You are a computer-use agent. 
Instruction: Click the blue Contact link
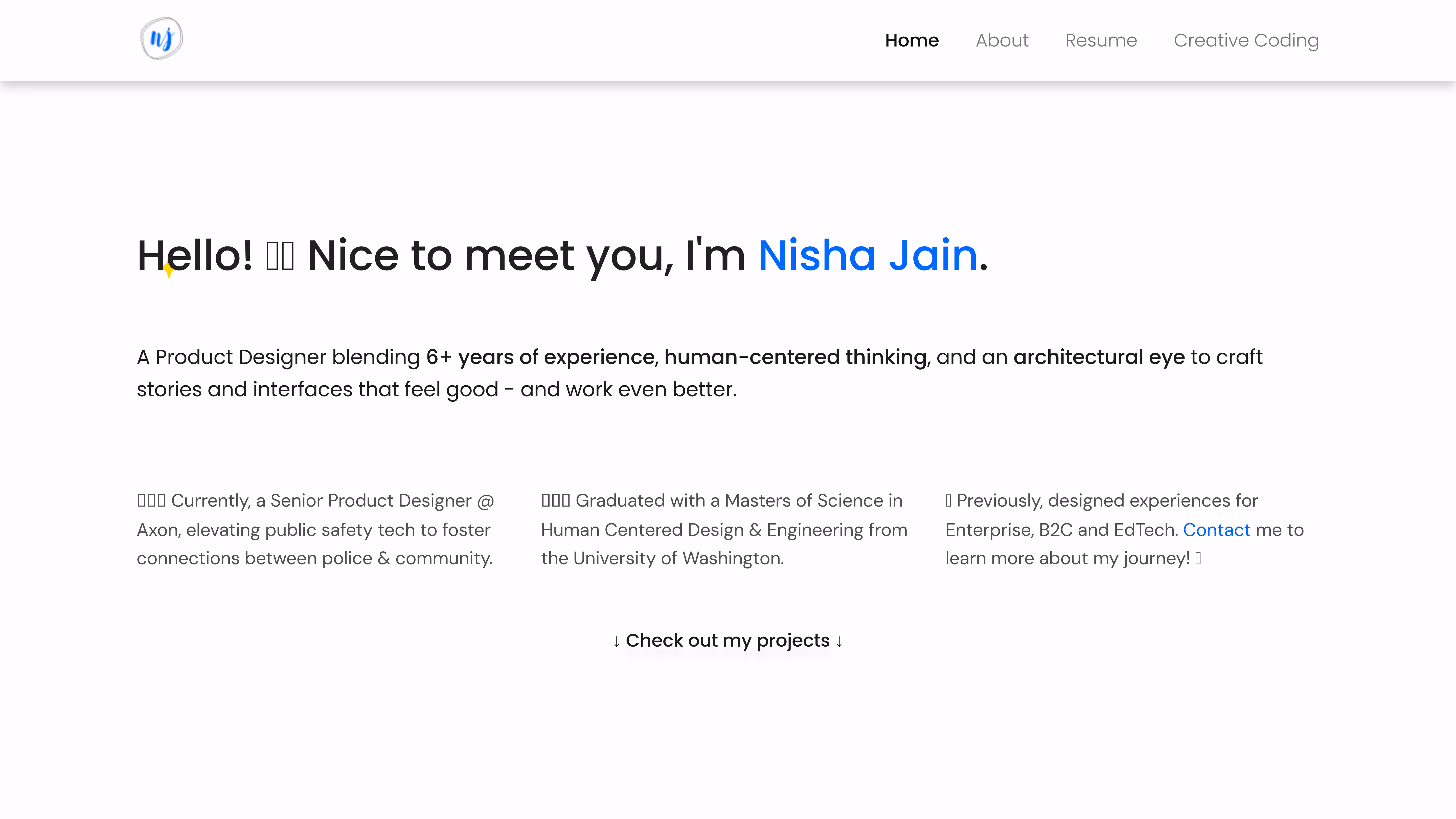click(x=1216, y=530)
